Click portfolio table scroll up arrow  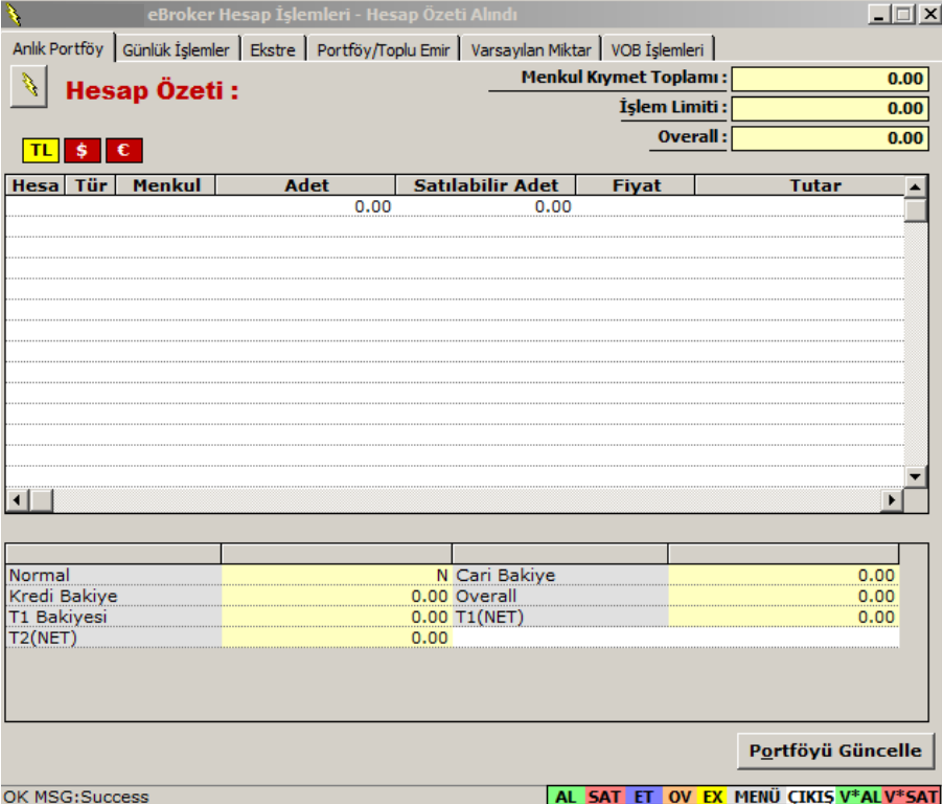coord(916,187)
